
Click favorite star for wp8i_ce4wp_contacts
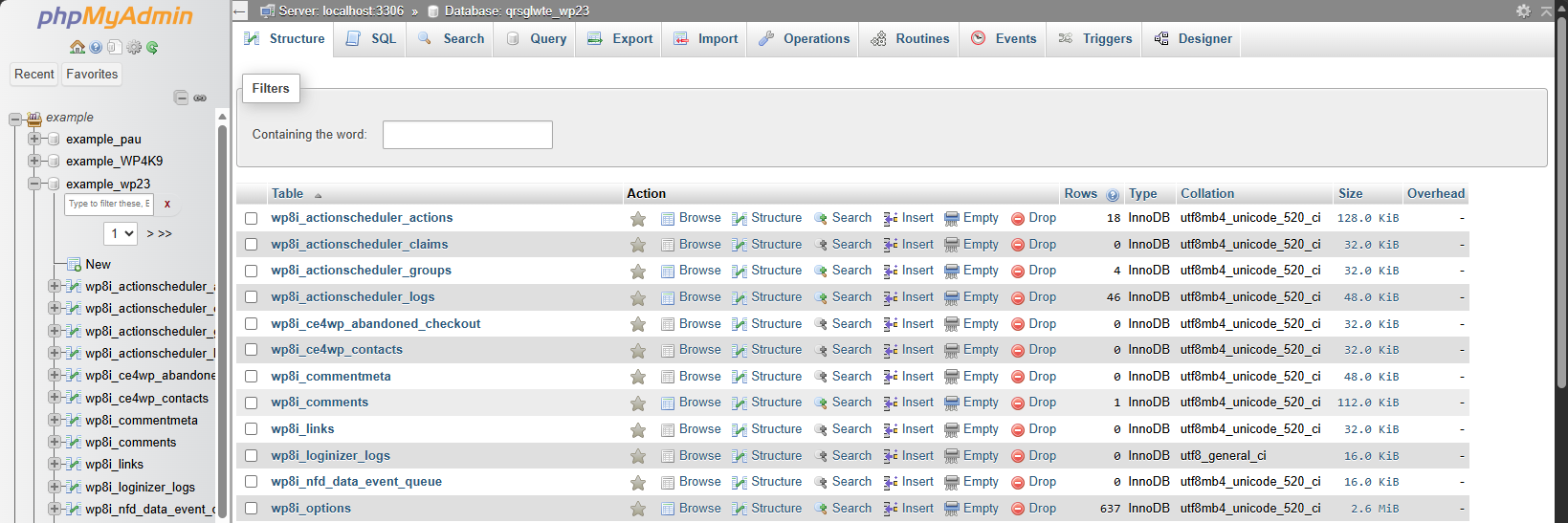tap(637, 350)
